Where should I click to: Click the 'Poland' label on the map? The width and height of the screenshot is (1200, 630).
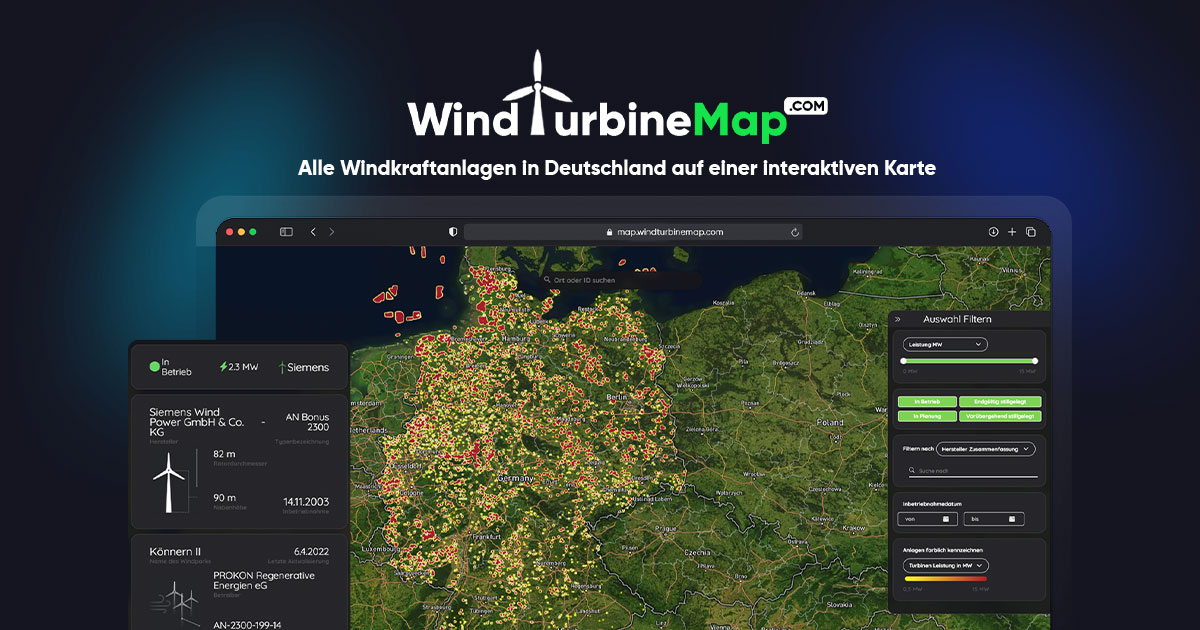pos(831,422)
